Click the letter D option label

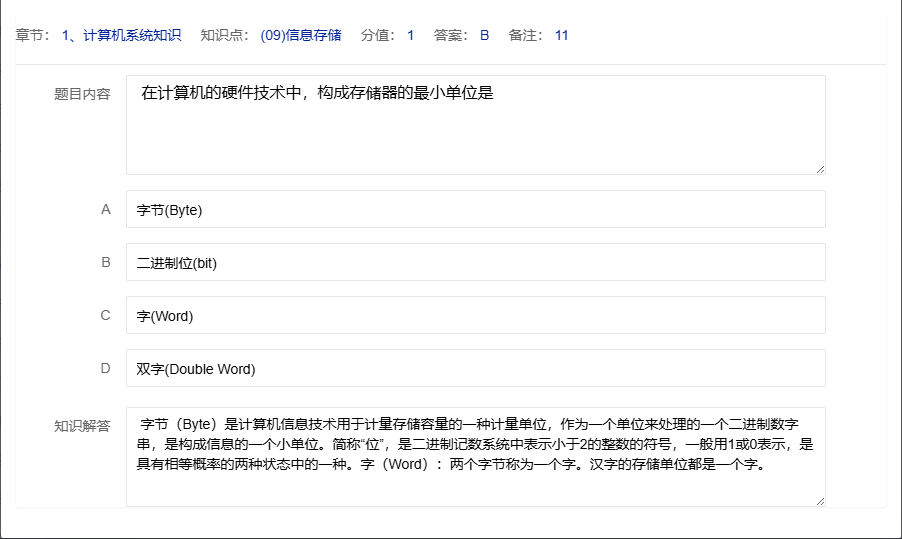point(106,369)
